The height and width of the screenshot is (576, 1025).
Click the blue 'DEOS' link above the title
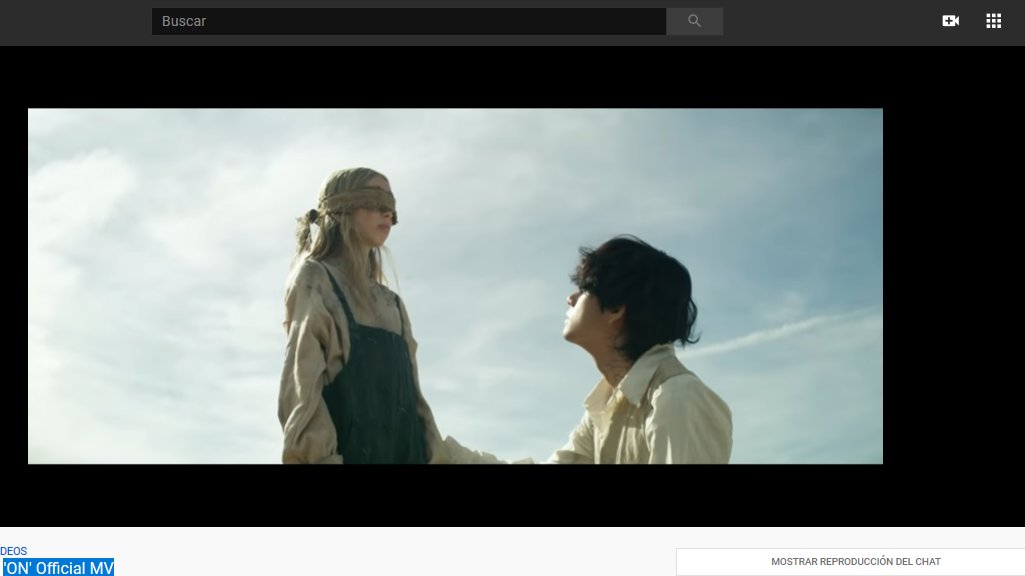(x=14, y=551)
